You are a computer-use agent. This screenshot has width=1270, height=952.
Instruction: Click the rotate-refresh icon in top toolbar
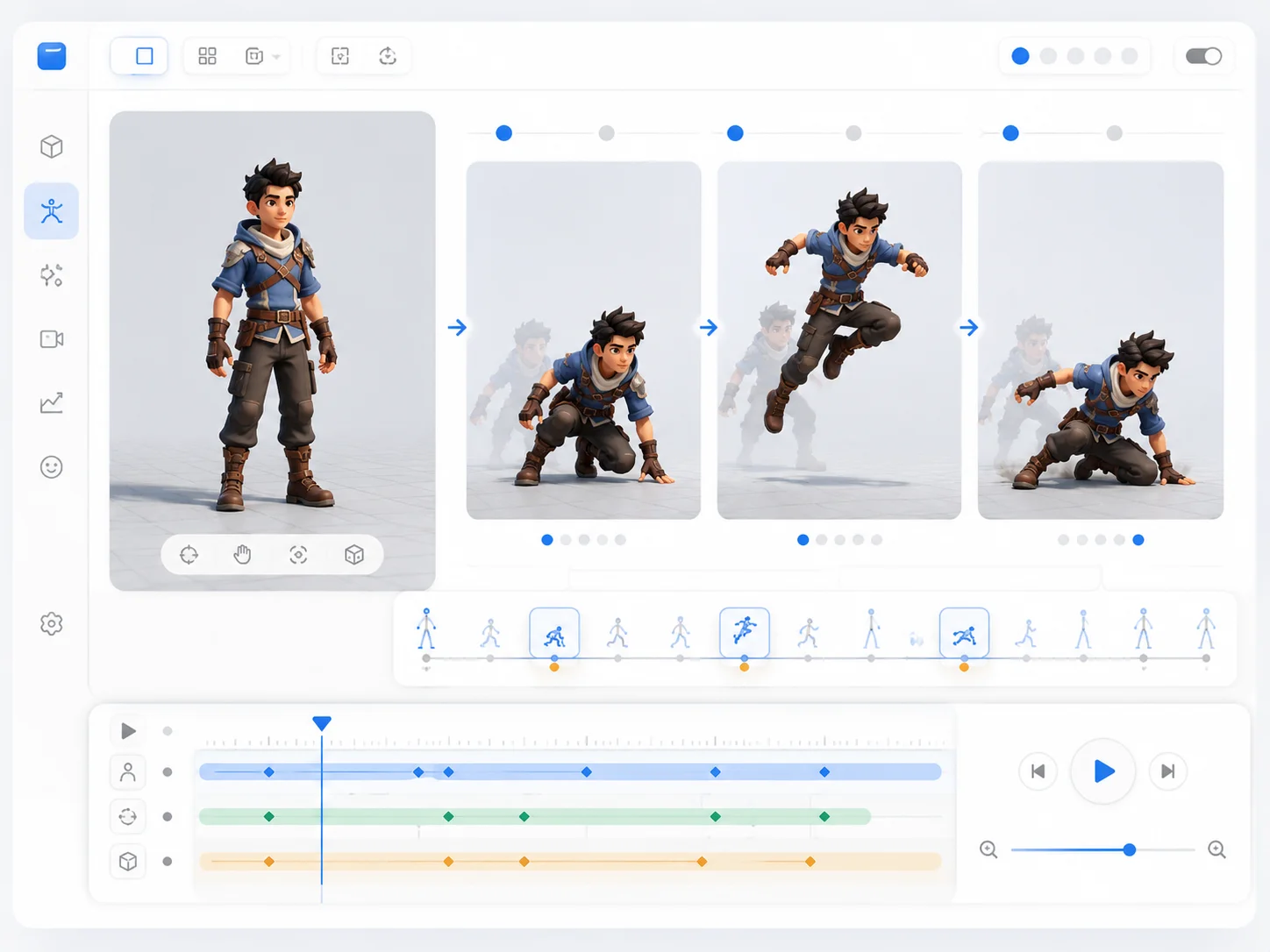pyautogui.click(x=388, y=56)
